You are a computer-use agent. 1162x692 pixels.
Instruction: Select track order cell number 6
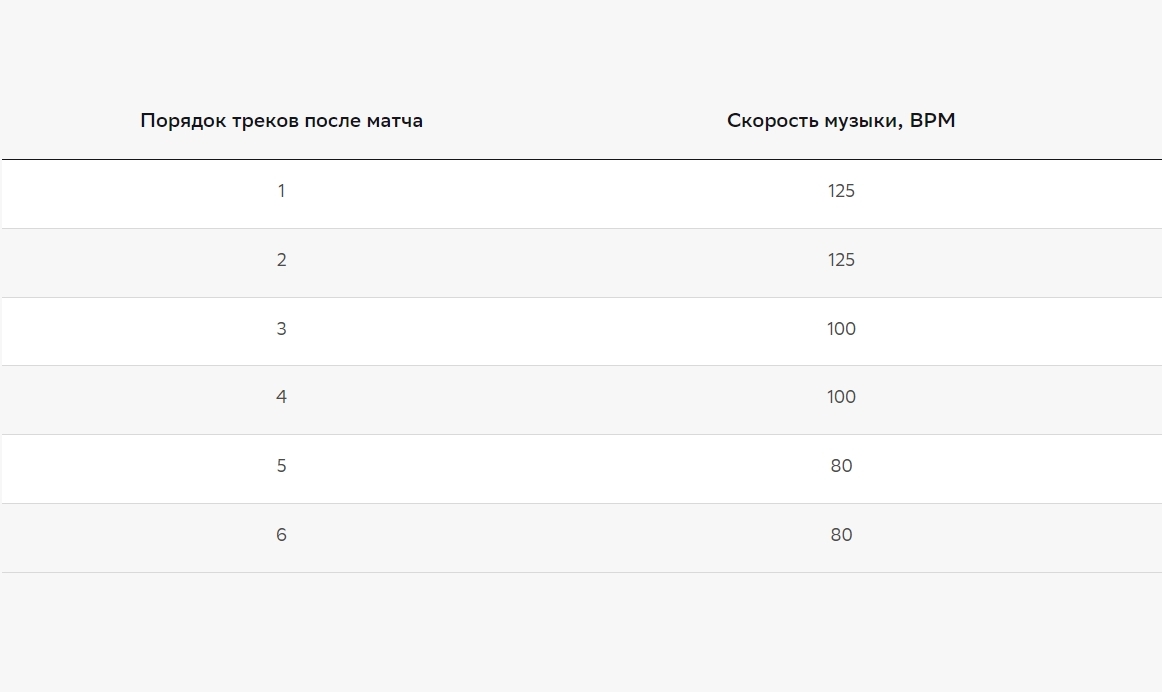pos(282,535)
